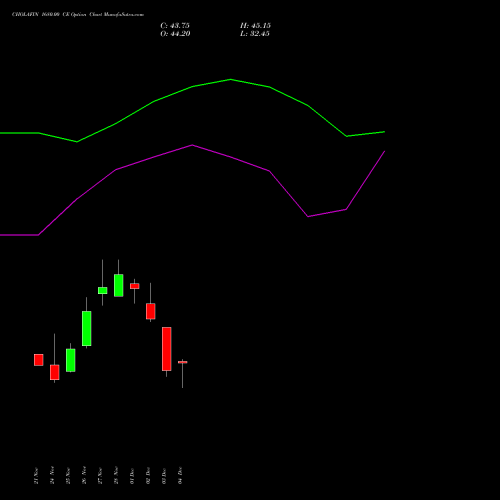
Task: Select the red candlestick for 21 Nov
Action: pyautogui.click(x=39, y=360)
